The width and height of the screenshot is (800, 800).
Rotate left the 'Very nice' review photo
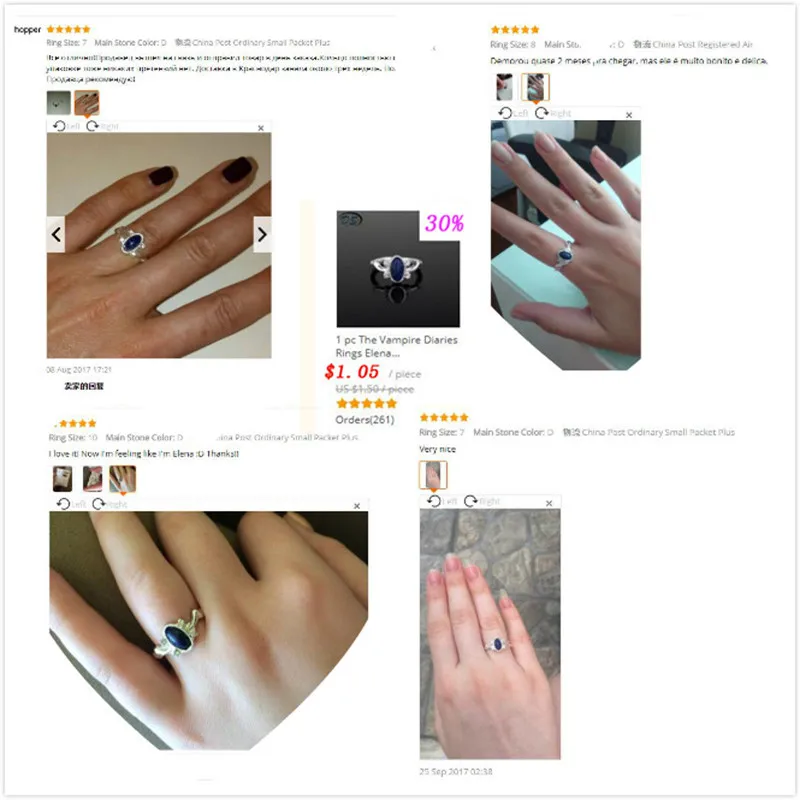442,502
